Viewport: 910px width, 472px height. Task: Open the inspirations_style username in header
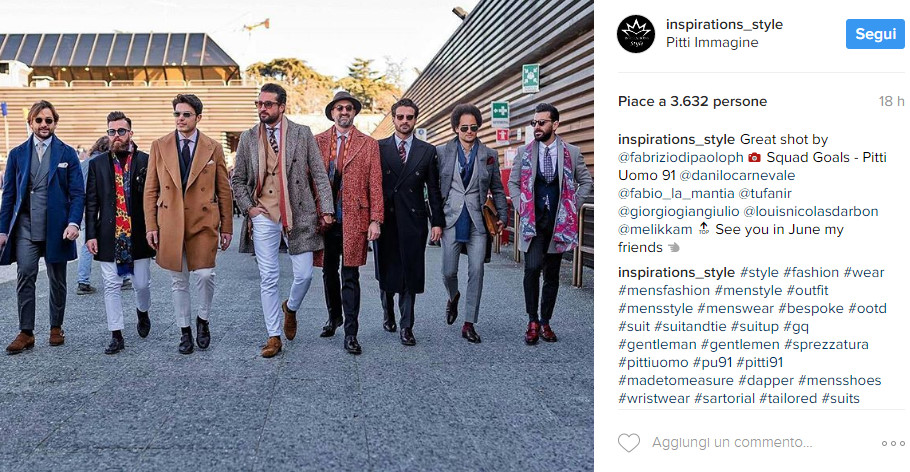pos(724,24)
